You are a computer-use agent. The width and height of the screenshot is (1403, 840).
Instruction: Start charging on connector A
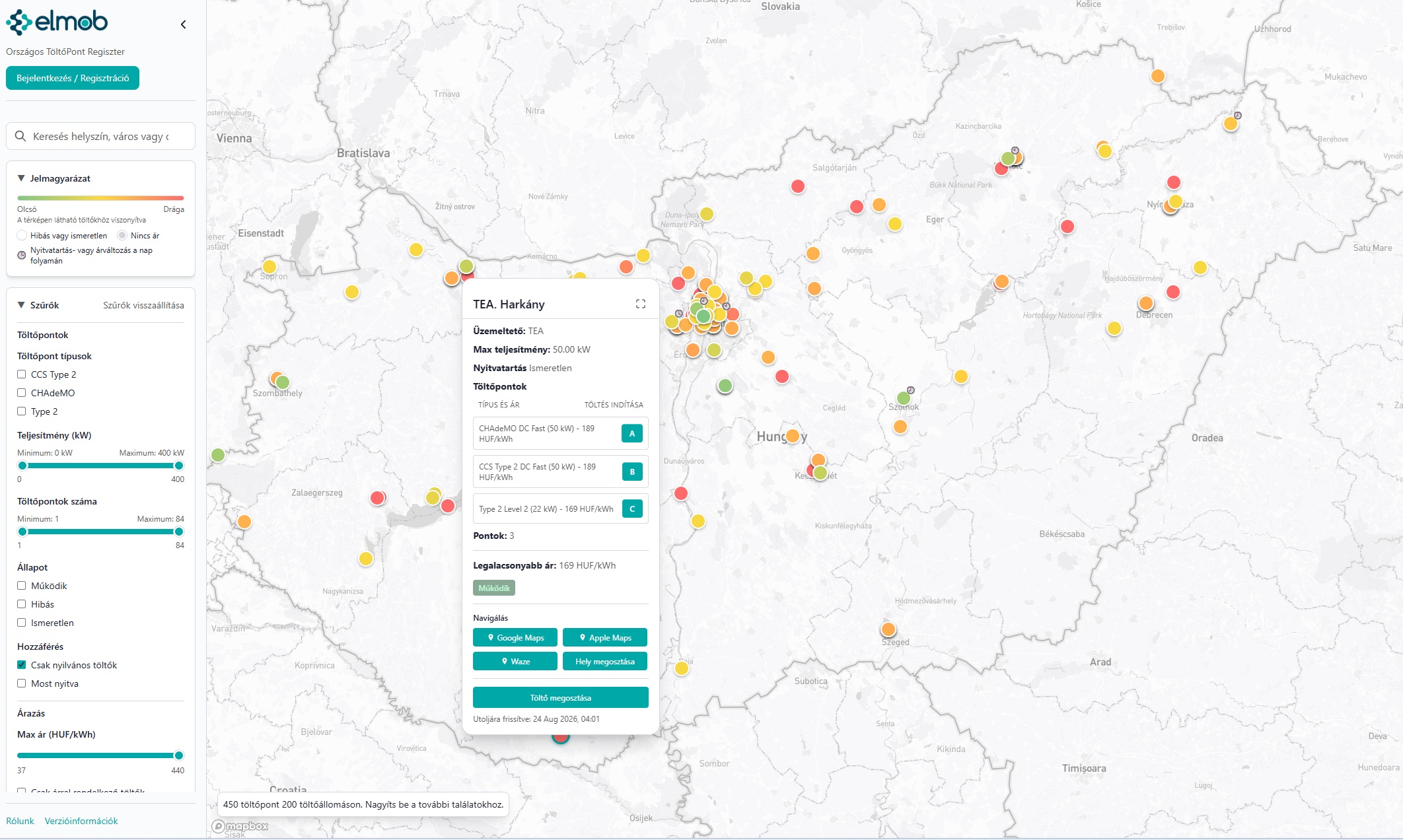tap(632, 433)
